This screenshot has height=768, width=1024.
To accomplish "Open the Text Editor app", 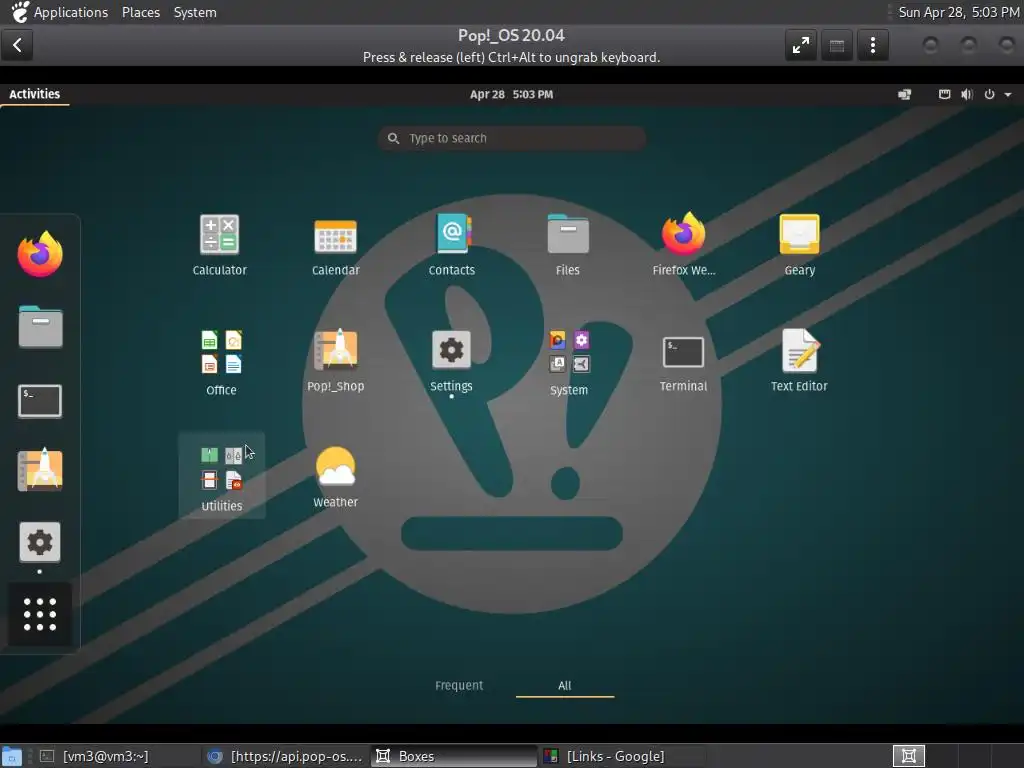I will [x=799, y=360].
